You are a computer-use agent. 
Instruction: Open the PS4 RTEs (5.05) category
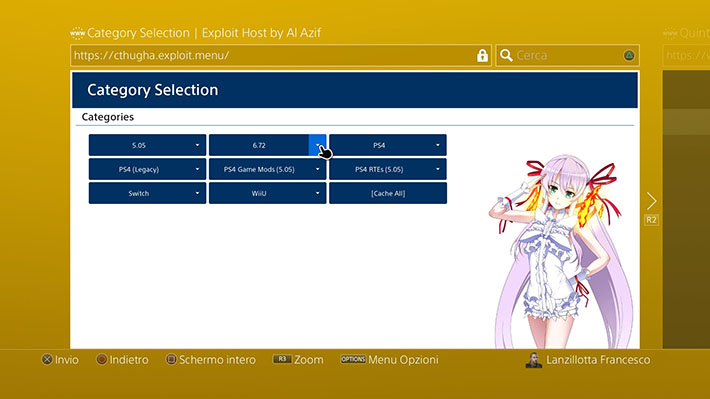coord(379,169)
